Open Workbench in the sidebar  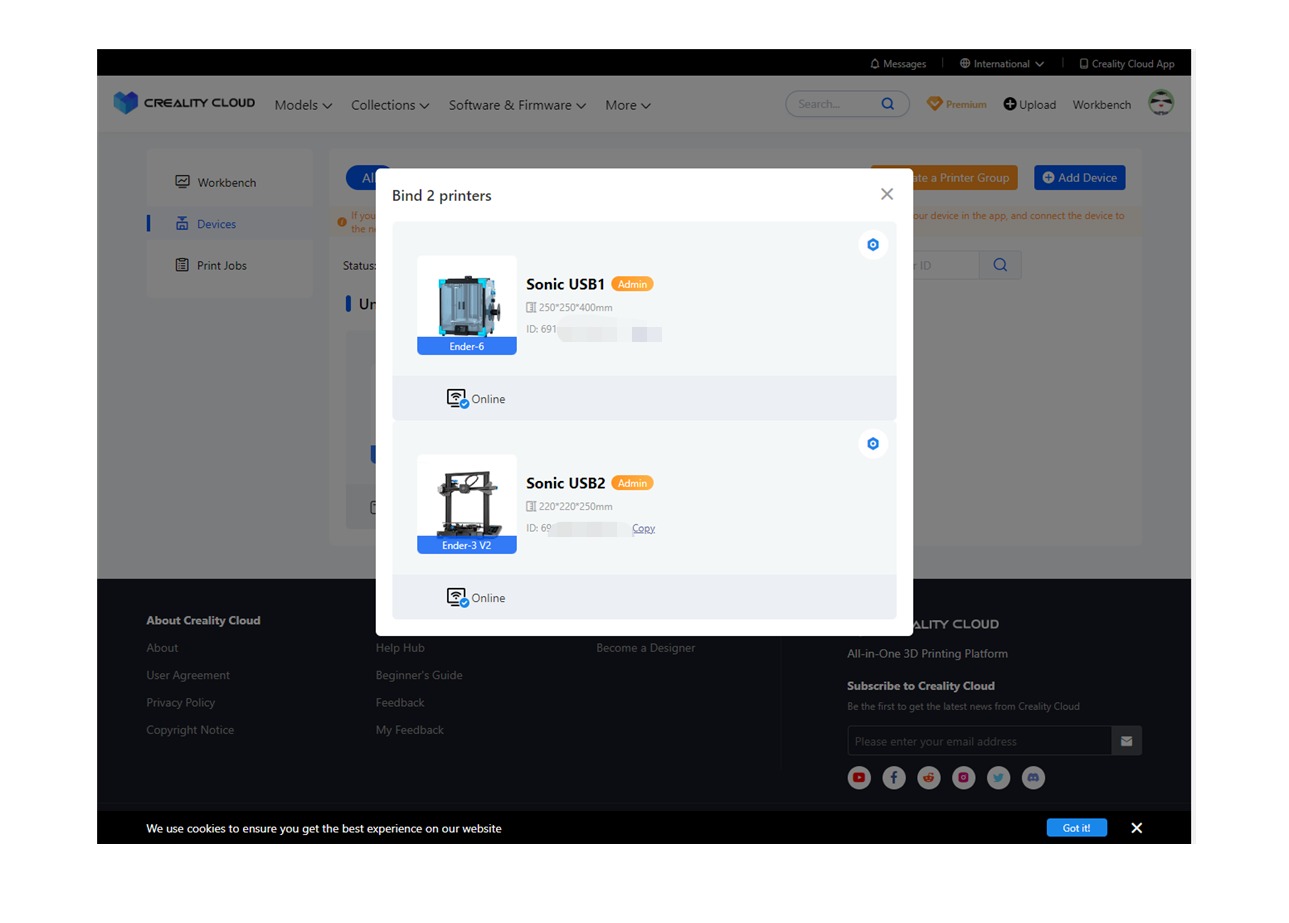click(226, 183)
